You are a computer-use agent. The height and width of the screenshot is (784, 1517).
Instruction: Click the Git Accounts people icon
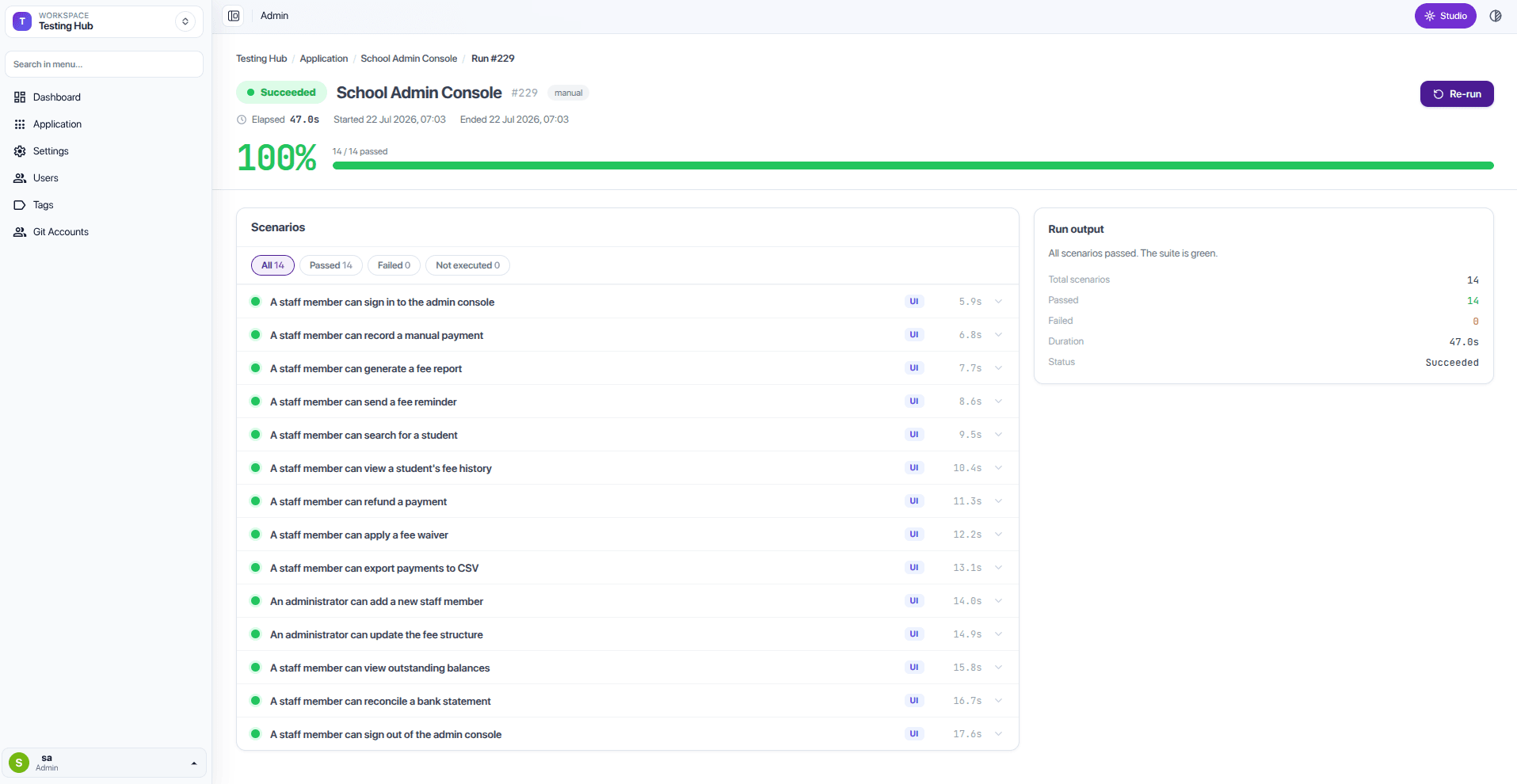click(x=20, y=232)
